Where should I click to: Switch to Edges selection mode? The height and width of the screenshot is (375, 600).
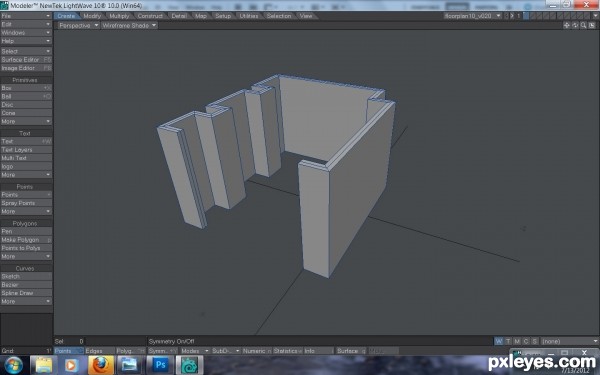(99, 351)
